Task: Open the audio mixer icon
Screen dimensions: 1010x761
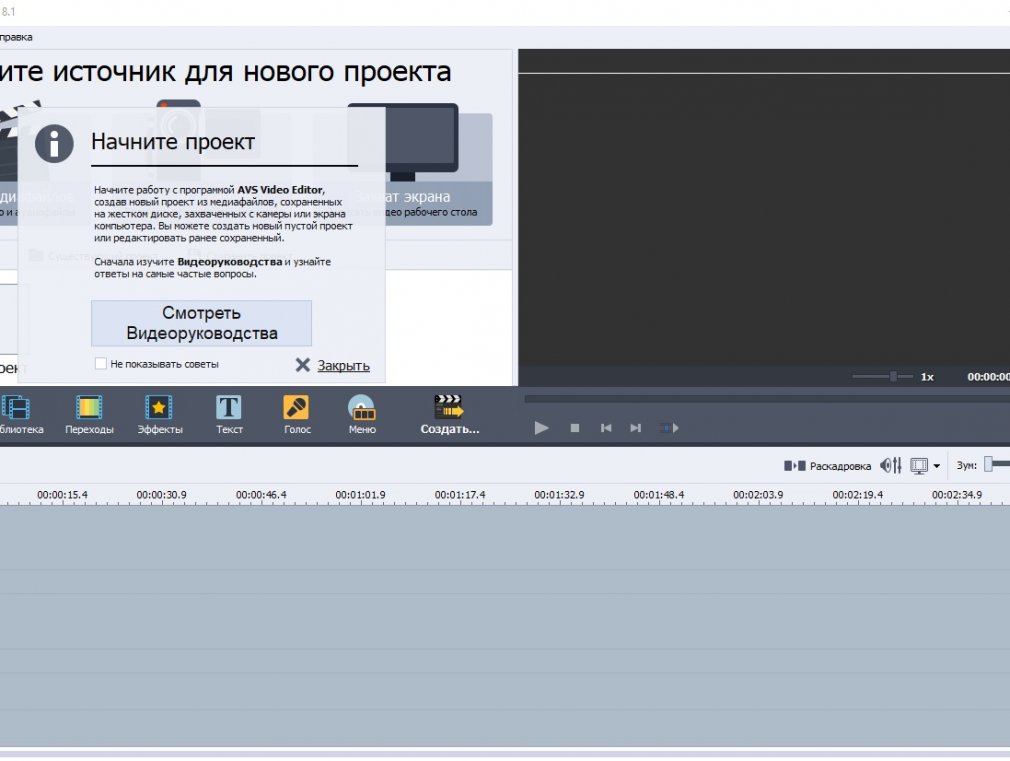Action: pyautogui.click(x=891, y=465)
